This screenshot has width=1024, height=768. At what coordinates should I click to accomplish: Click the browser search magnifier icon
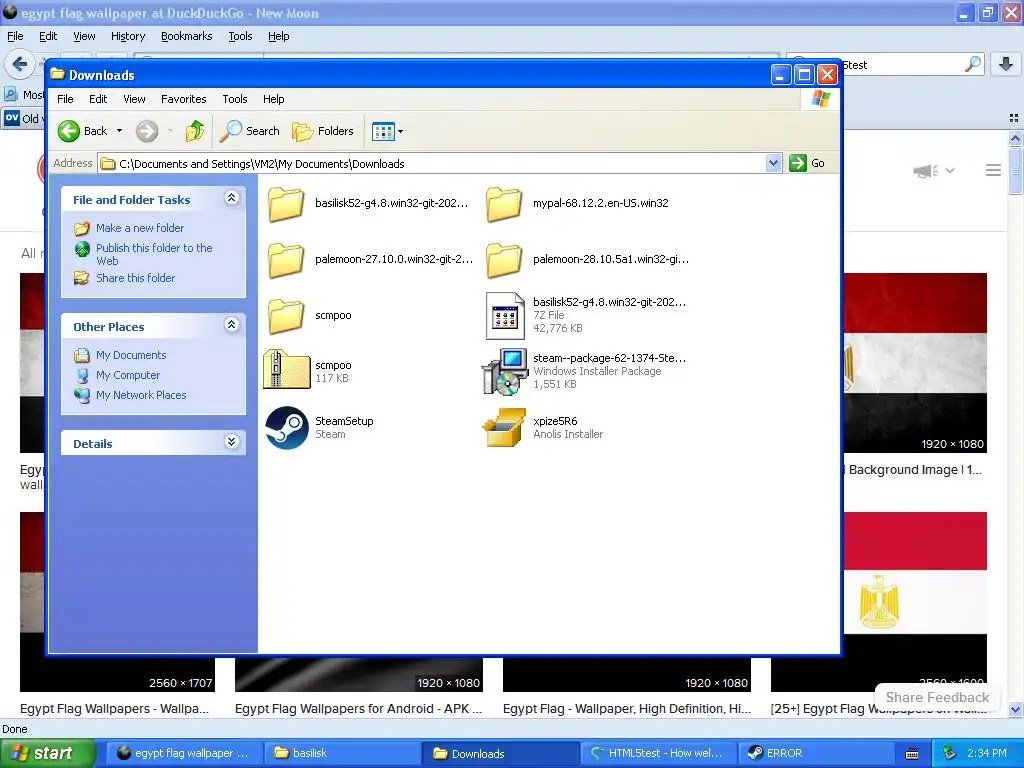973,64
